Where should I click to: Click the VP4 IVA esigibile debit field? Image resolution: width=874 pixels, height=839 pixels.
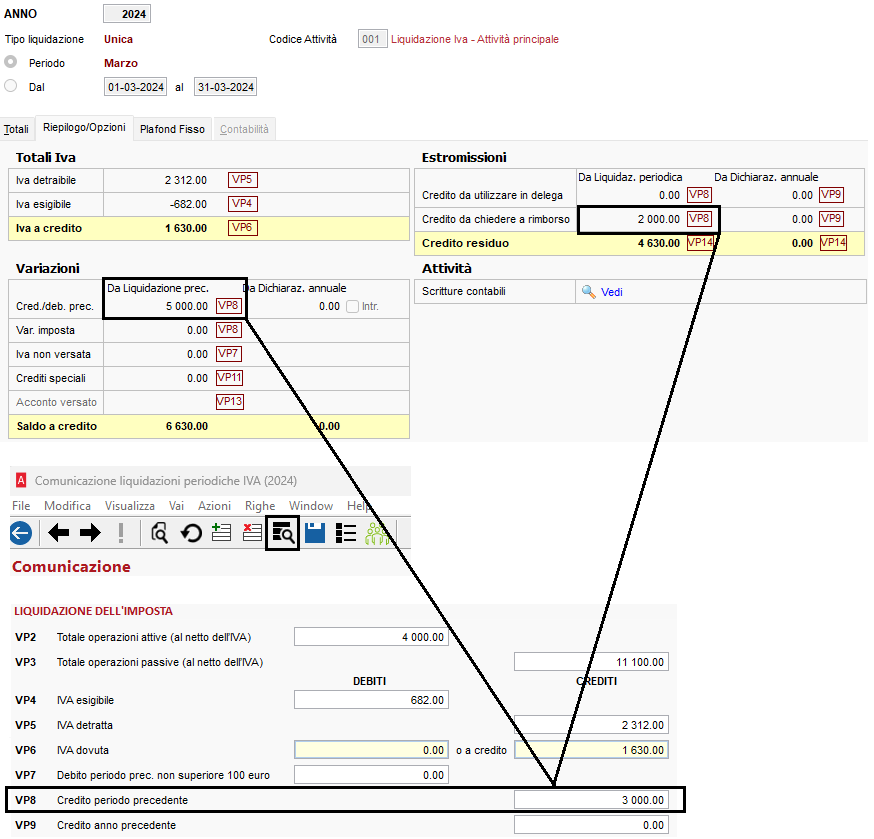tap(371, 700)
